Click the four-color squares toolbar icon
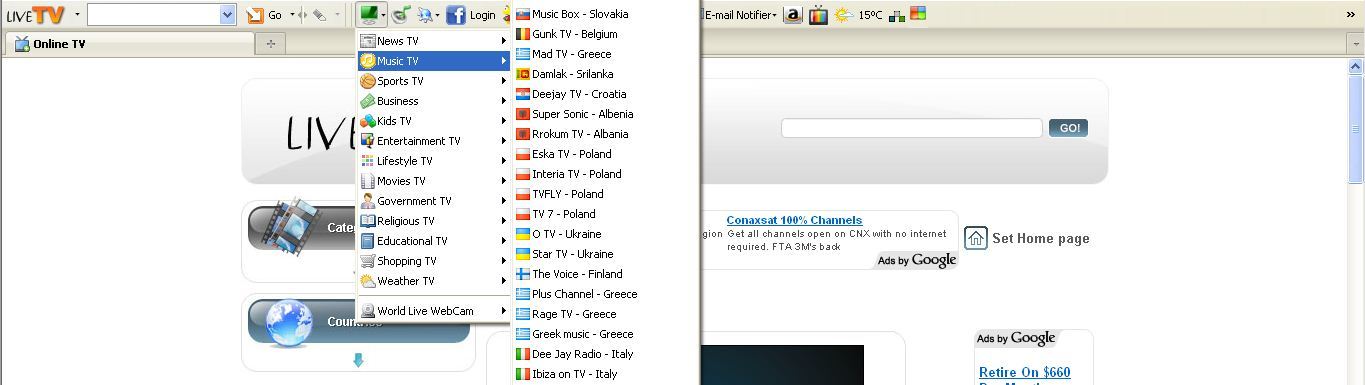Screen dimensions: 1365x385 tap(917, 14)
